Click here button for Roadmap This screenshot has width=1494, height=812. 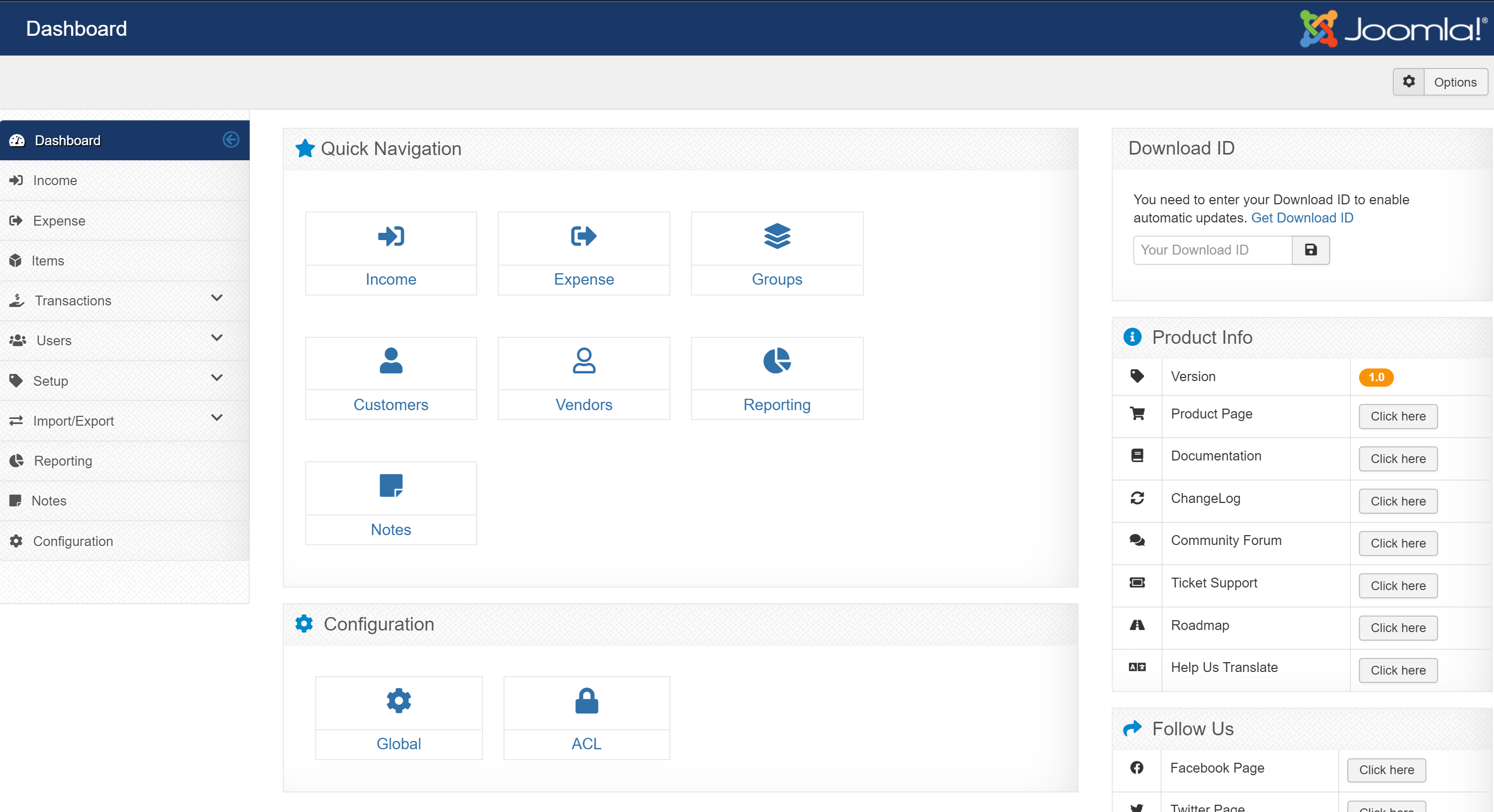[1398, 628]
